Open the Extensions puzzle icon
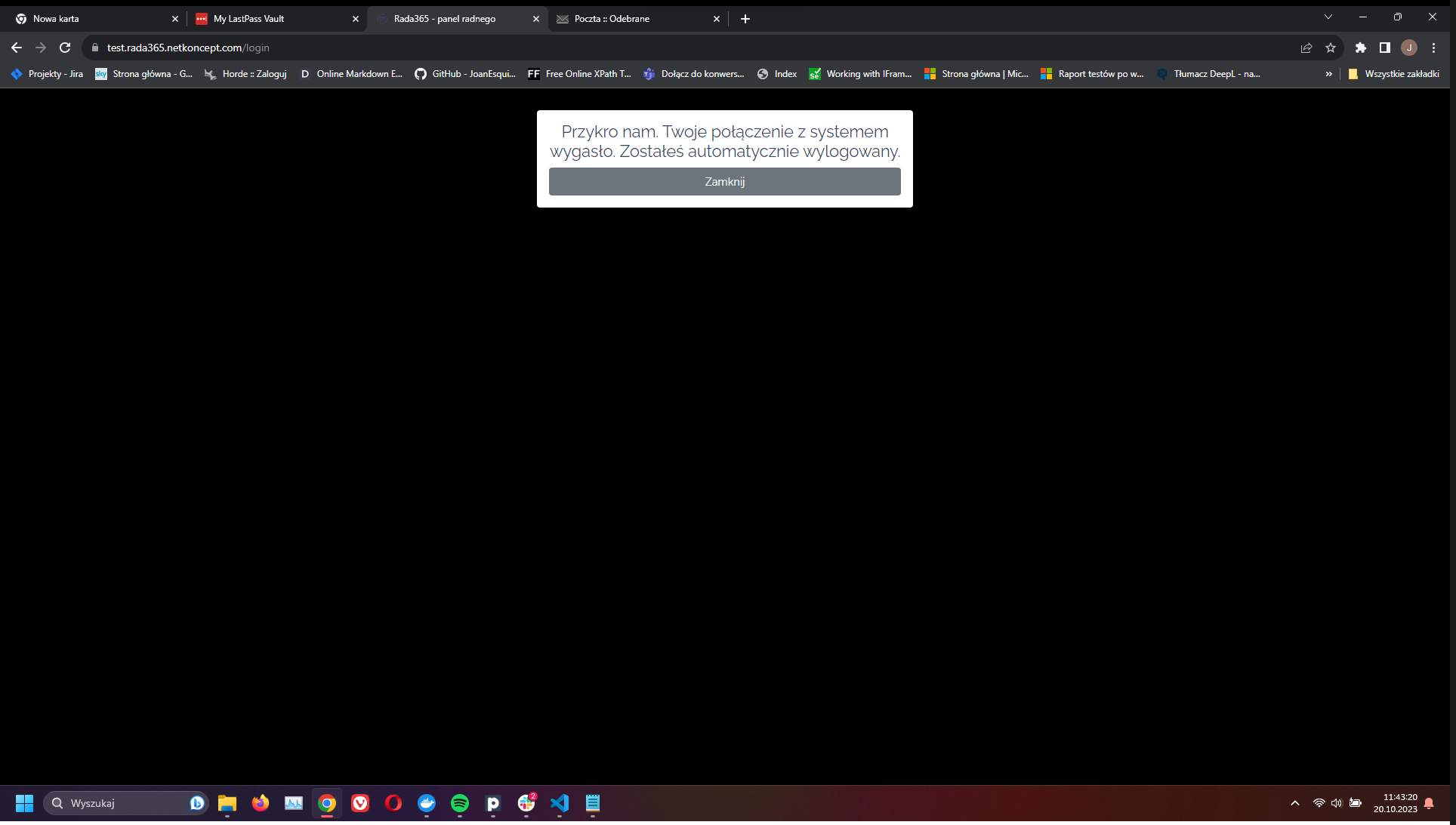 (x=1361, y=48)
